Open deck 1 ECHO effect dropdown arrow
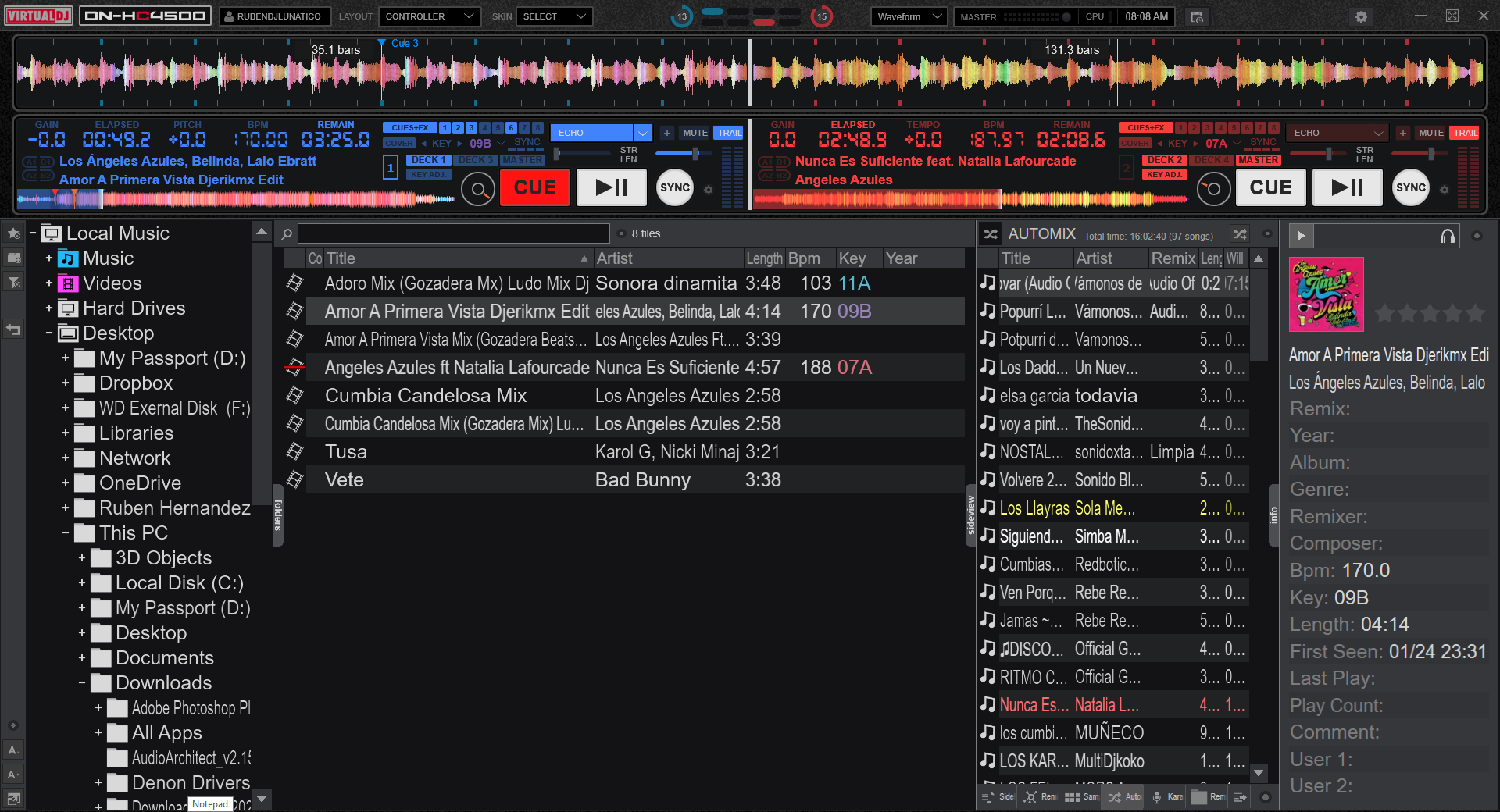 click(642, 133)
